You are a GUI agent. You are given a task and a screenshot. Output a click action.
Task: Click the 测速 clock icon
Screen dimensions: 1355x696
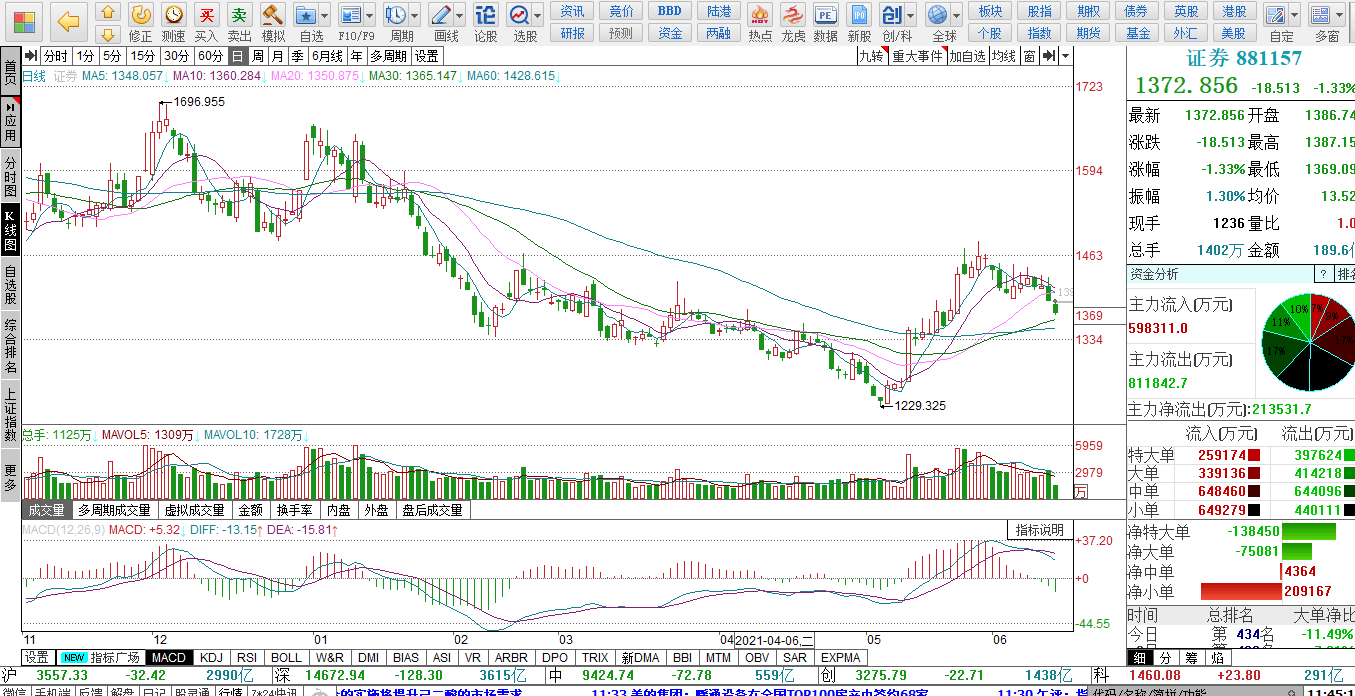(x=174, y=16)
